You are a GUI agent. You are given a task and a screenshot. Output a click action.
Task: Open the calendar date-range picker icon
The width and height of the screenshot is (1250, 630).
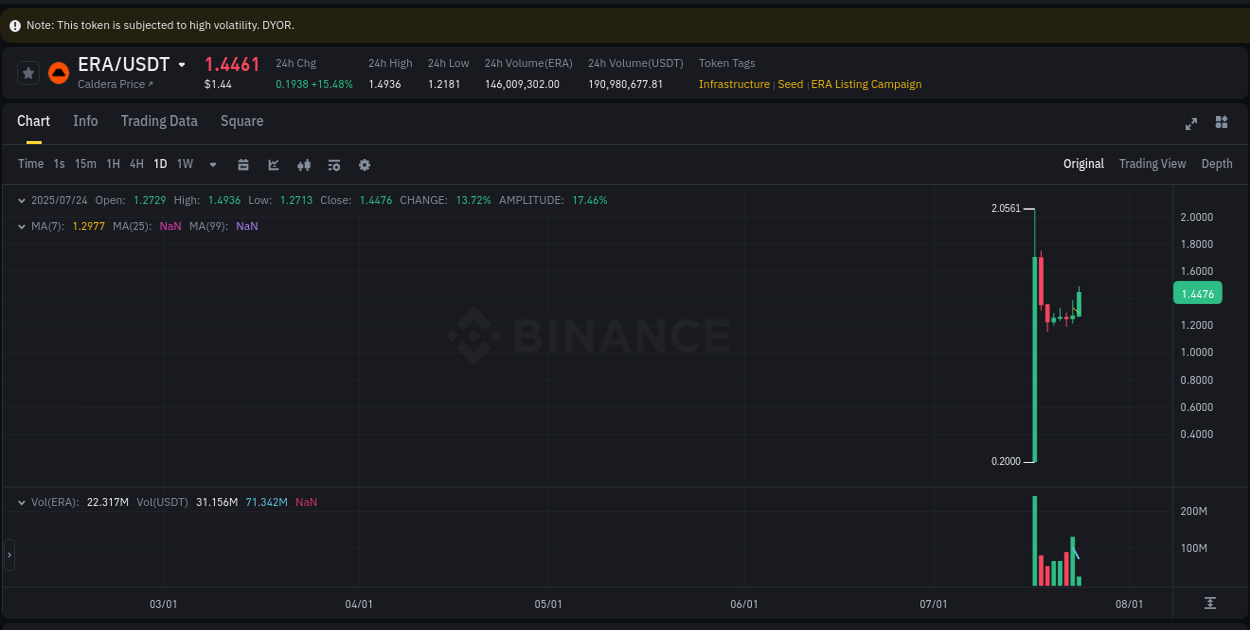tap(243, 164)
